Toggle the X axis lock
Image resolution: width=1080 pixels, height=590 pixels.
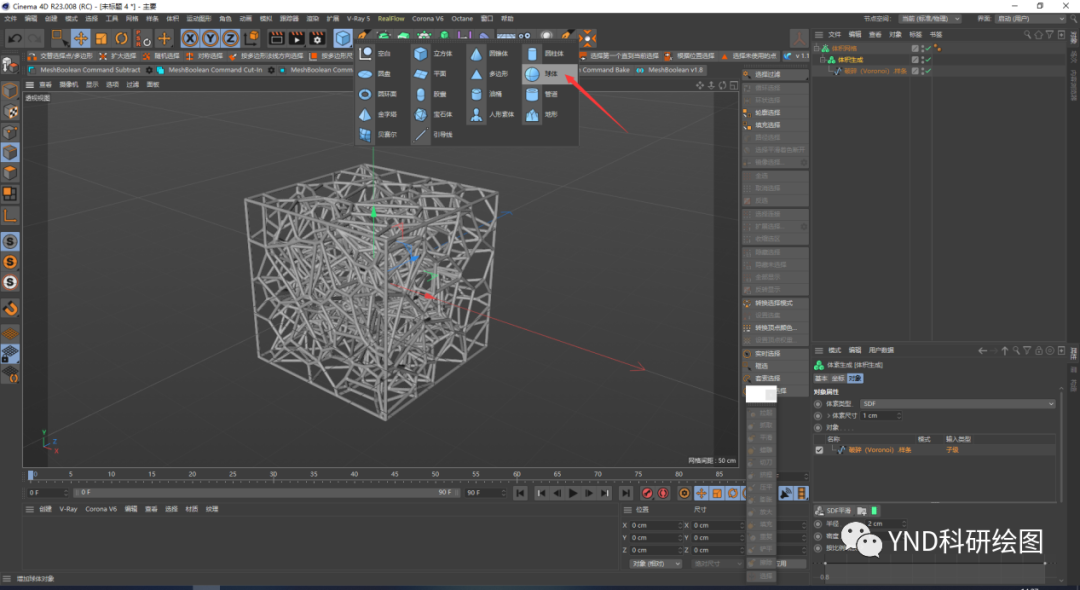(x=191, y=39)
